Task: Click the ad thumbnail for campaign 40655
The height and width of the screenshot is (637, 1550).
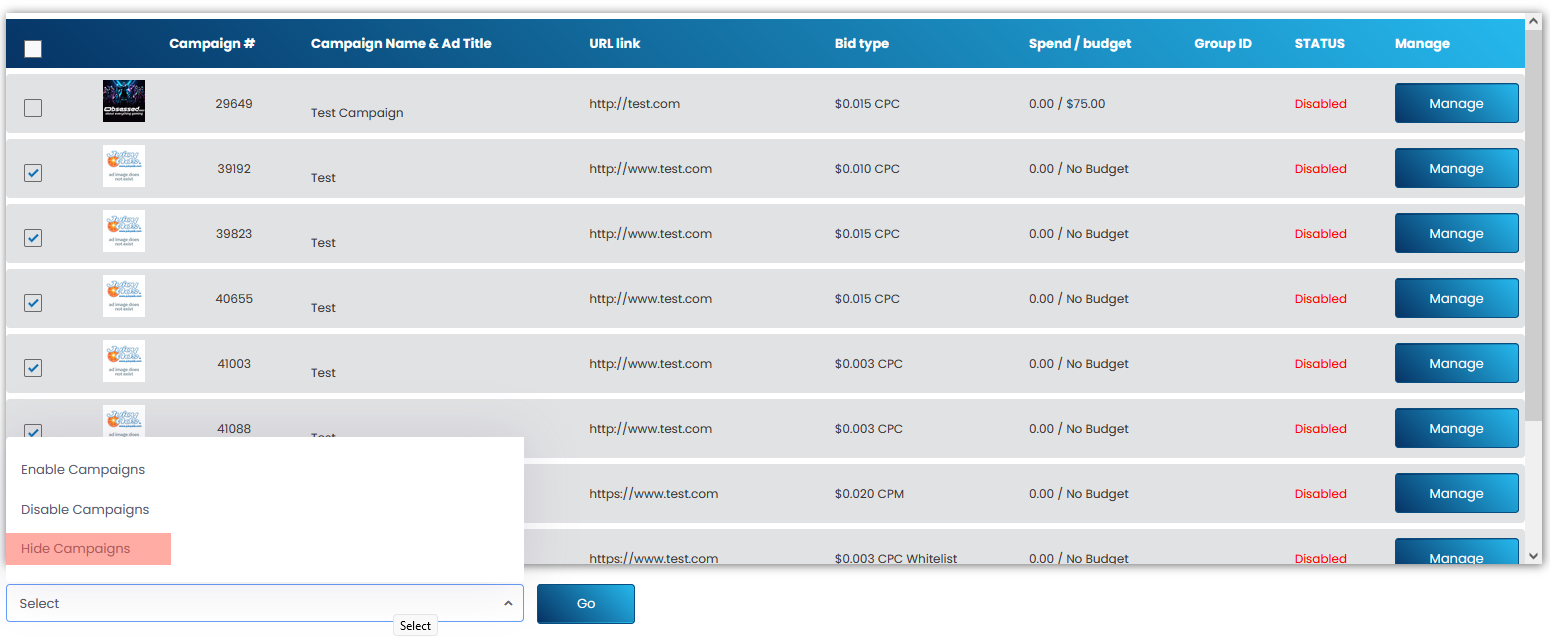Action: tap(124, 296)
